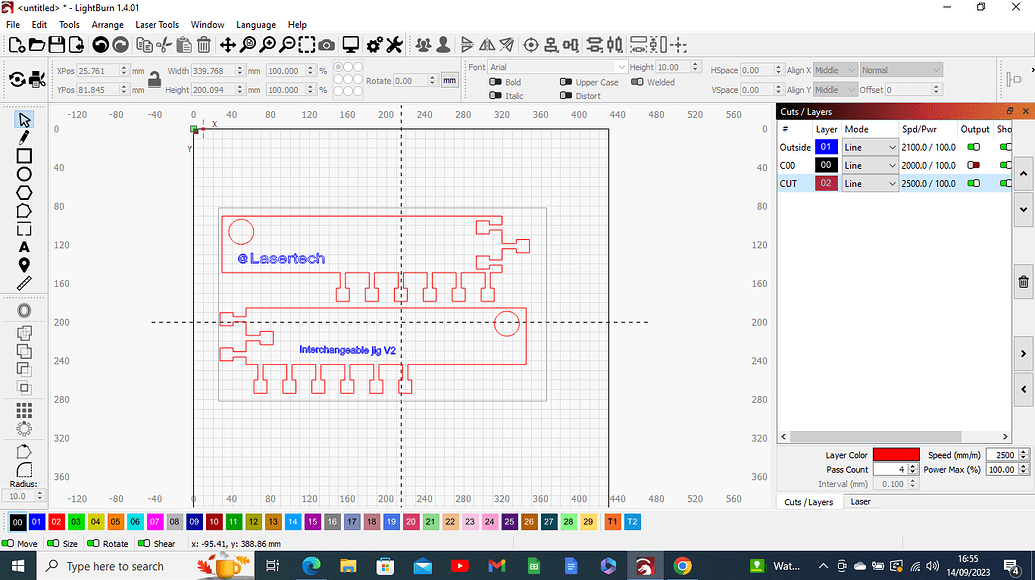Enable Output on the C00 layer

(x=975, y=165)
